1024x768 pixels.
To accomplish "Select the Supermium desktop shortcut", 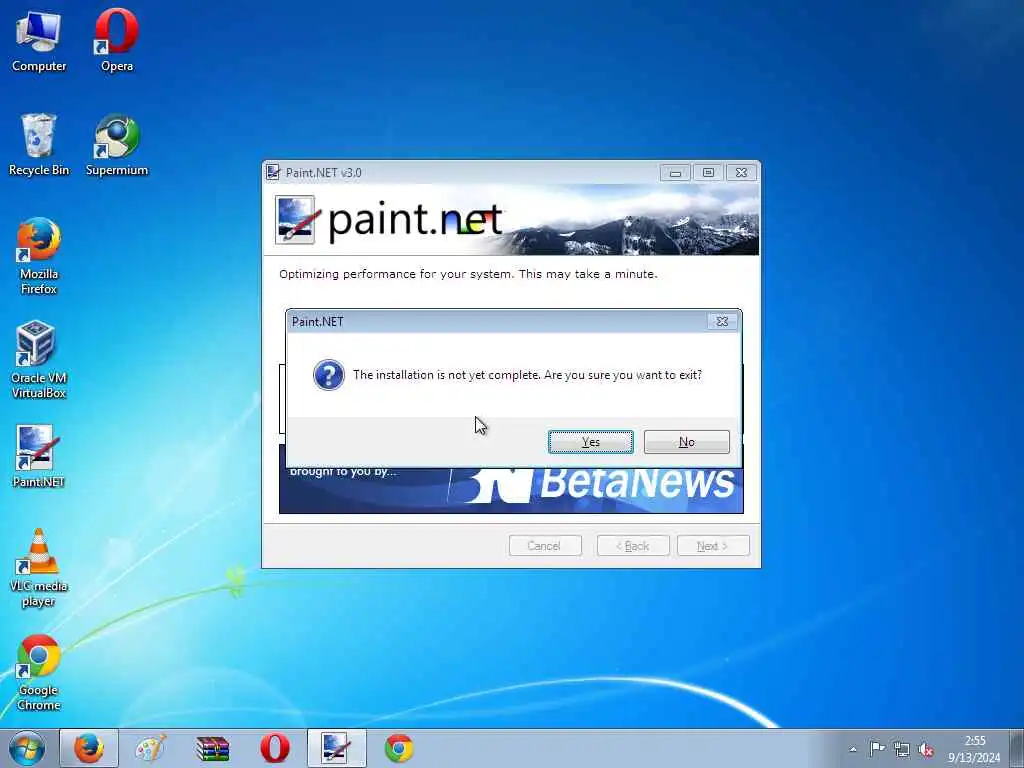I will (x=117, y=145).
